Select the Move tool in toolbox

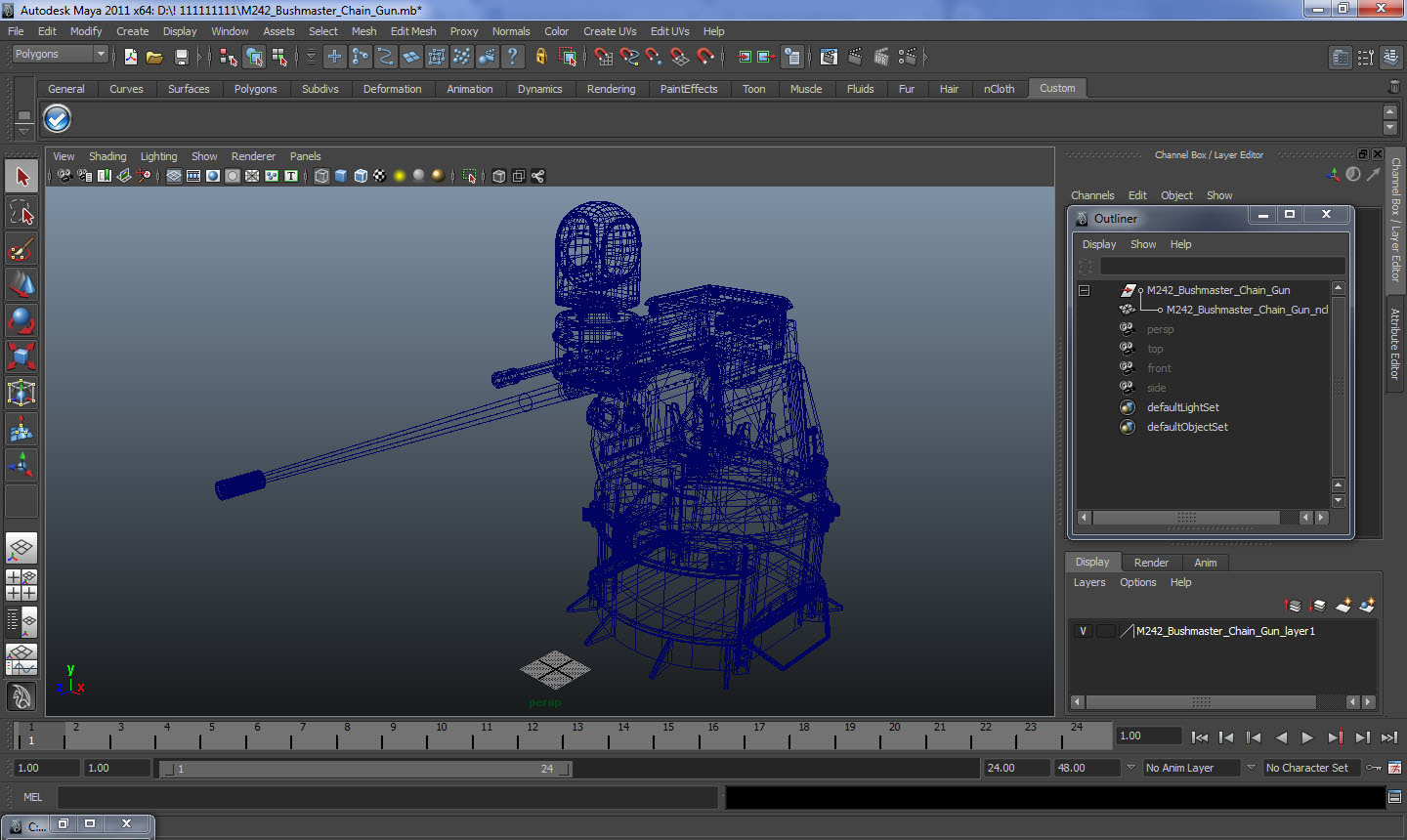click(21, 284)
